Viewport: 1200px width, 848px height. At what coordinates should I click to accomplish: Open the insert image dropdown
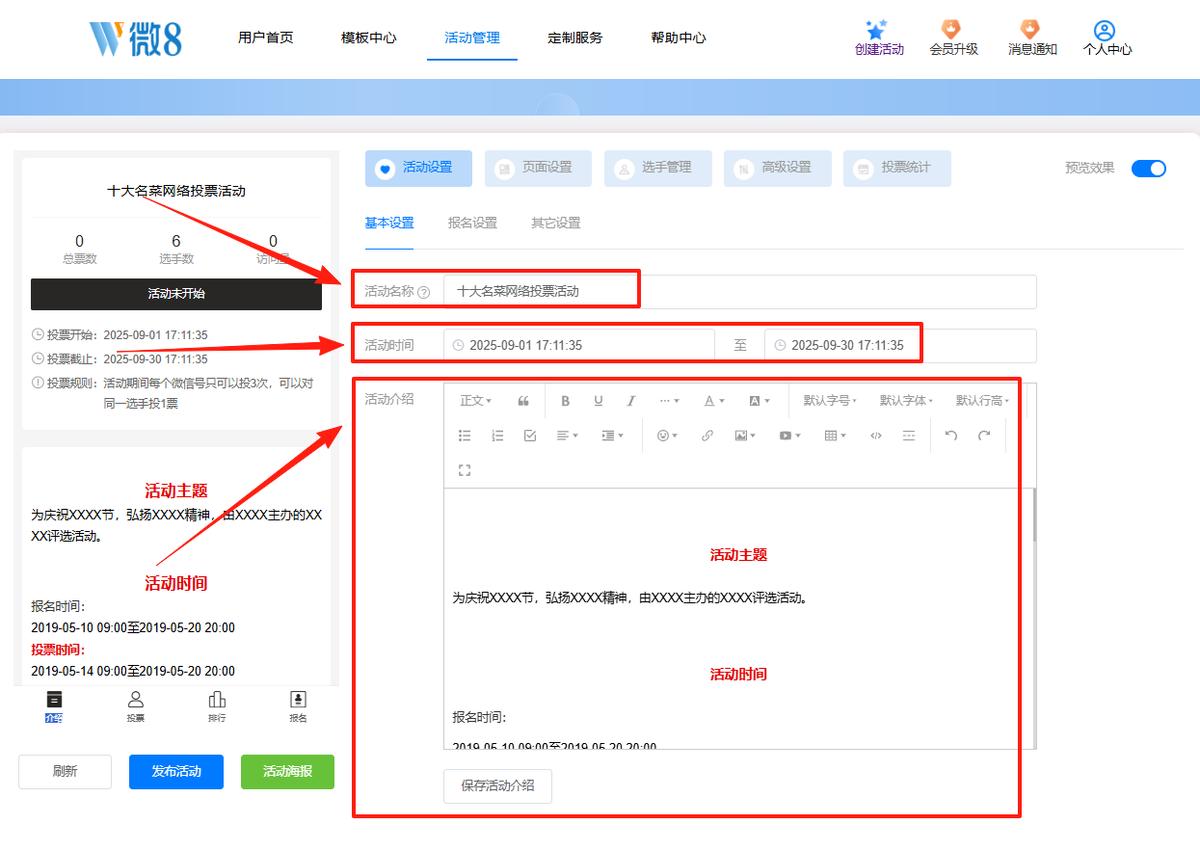pyautogui.click(x=745, y=435)
